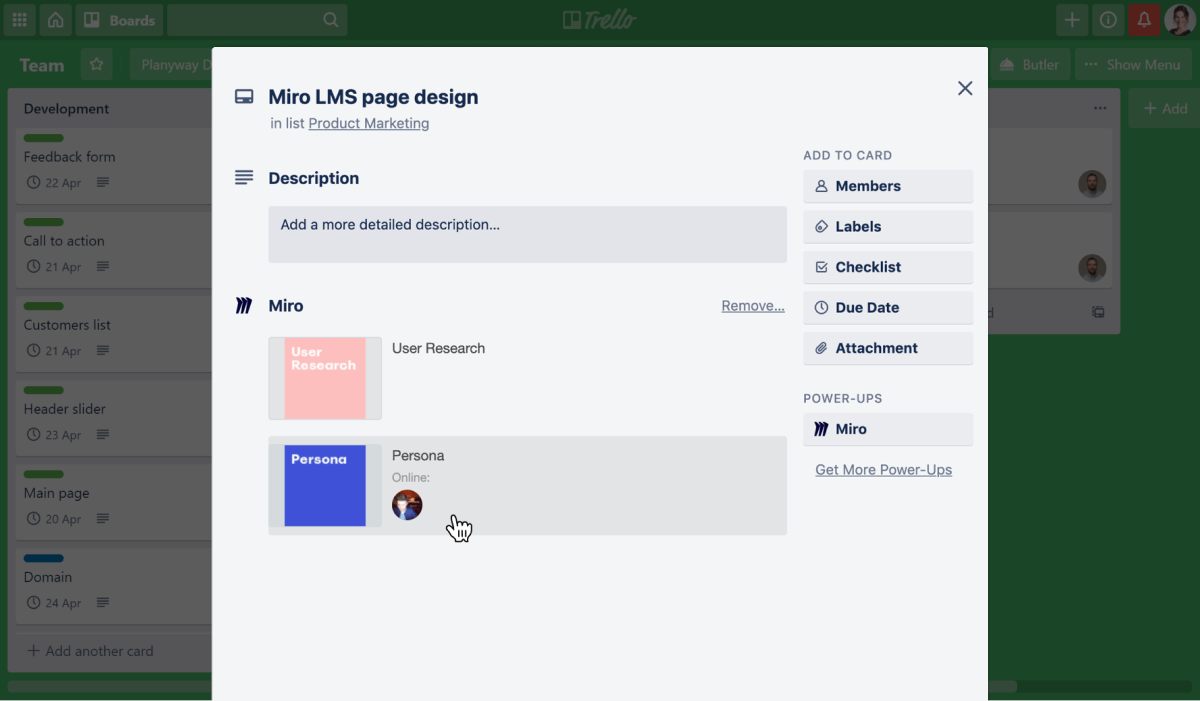Click online user avatar under Persona

407,505
